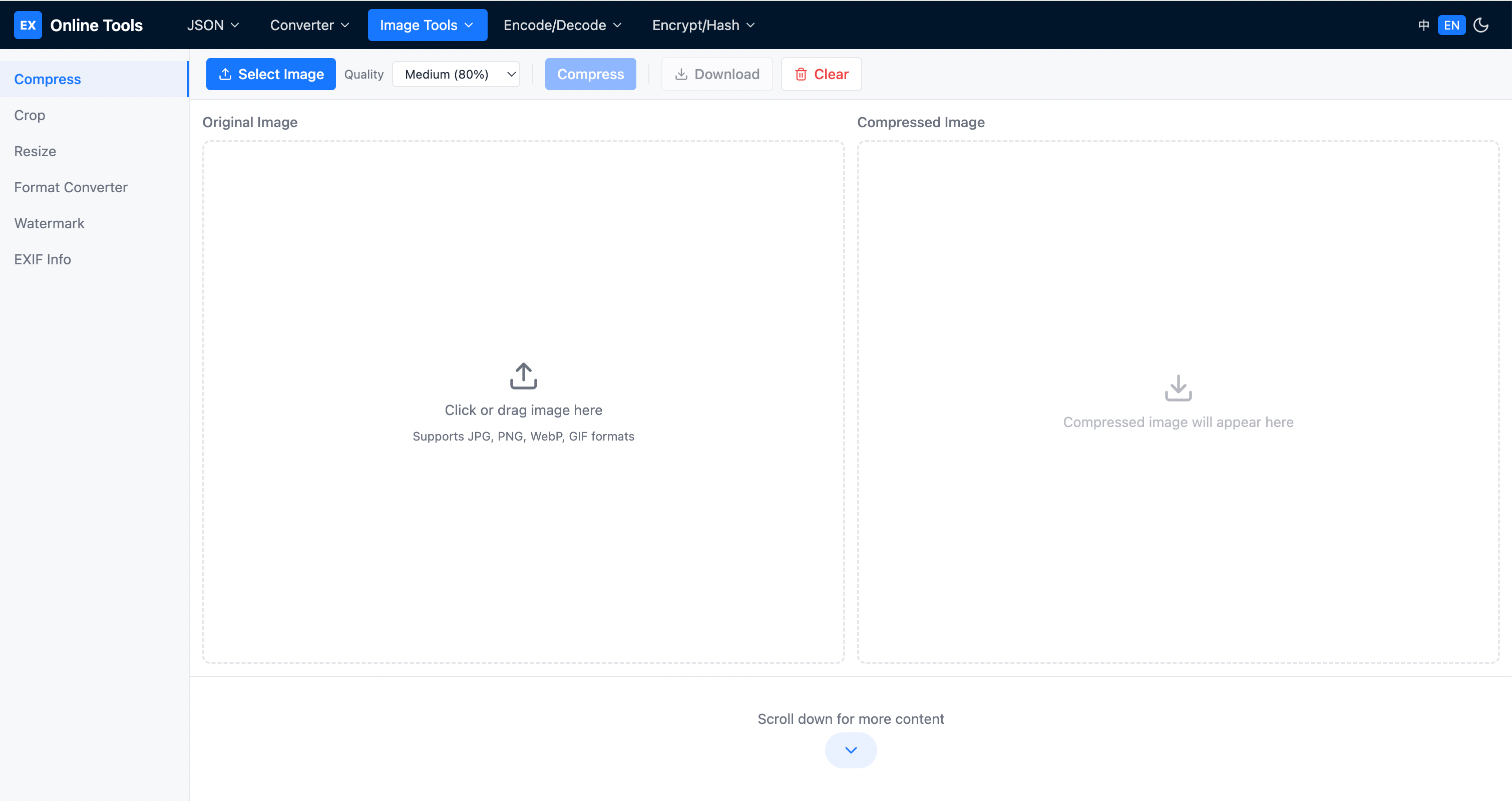Open the Quality dropdown showing Medium (80%)
Image resolution: width=1512 pixels, height=801 pixels.
coord(456,74)
